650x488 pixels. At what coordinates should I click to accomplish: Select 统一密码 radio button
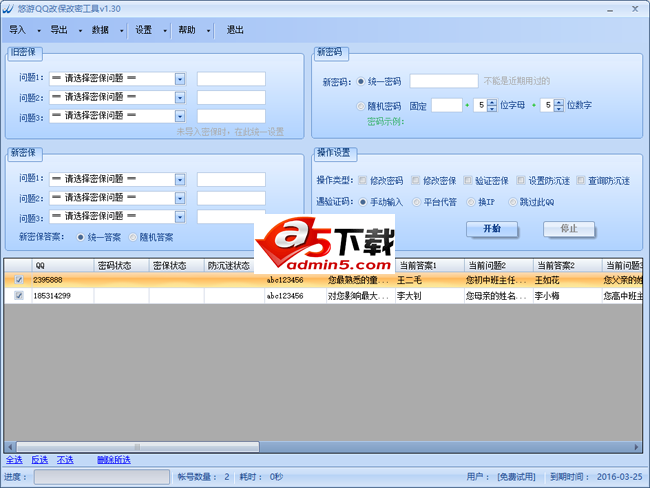(361, 81)
